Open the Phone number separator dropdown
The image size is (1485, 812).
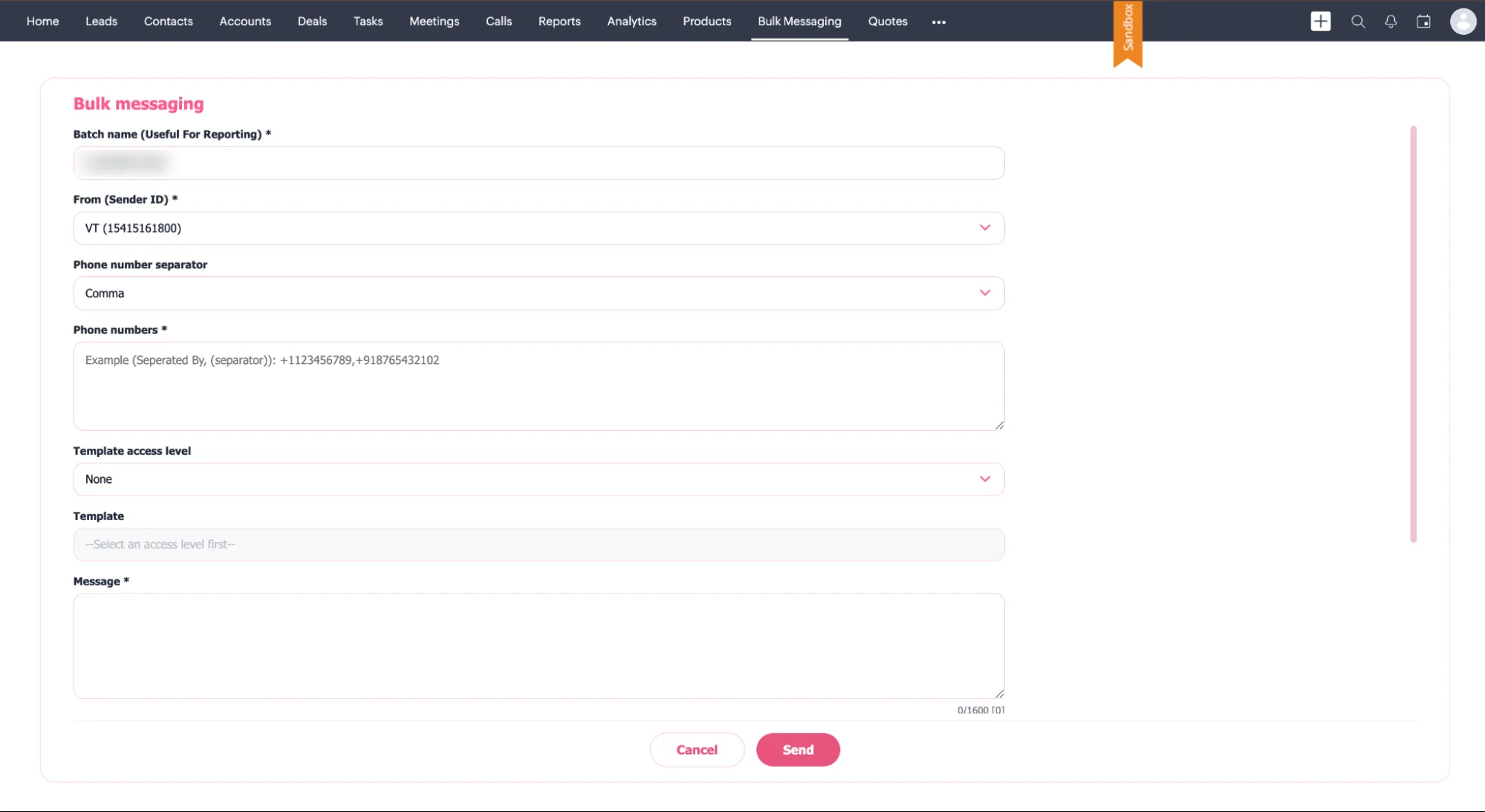click(x=539, y=293)
